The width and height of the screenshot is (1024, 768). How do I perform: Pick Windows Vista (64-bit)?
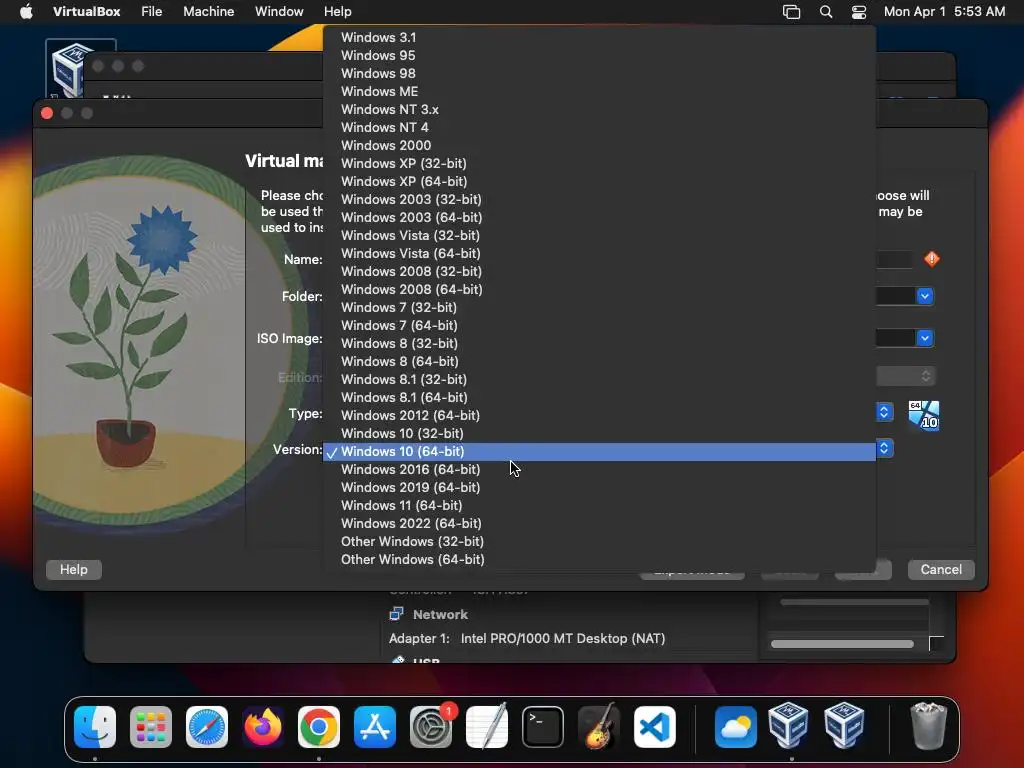(599, 253)
